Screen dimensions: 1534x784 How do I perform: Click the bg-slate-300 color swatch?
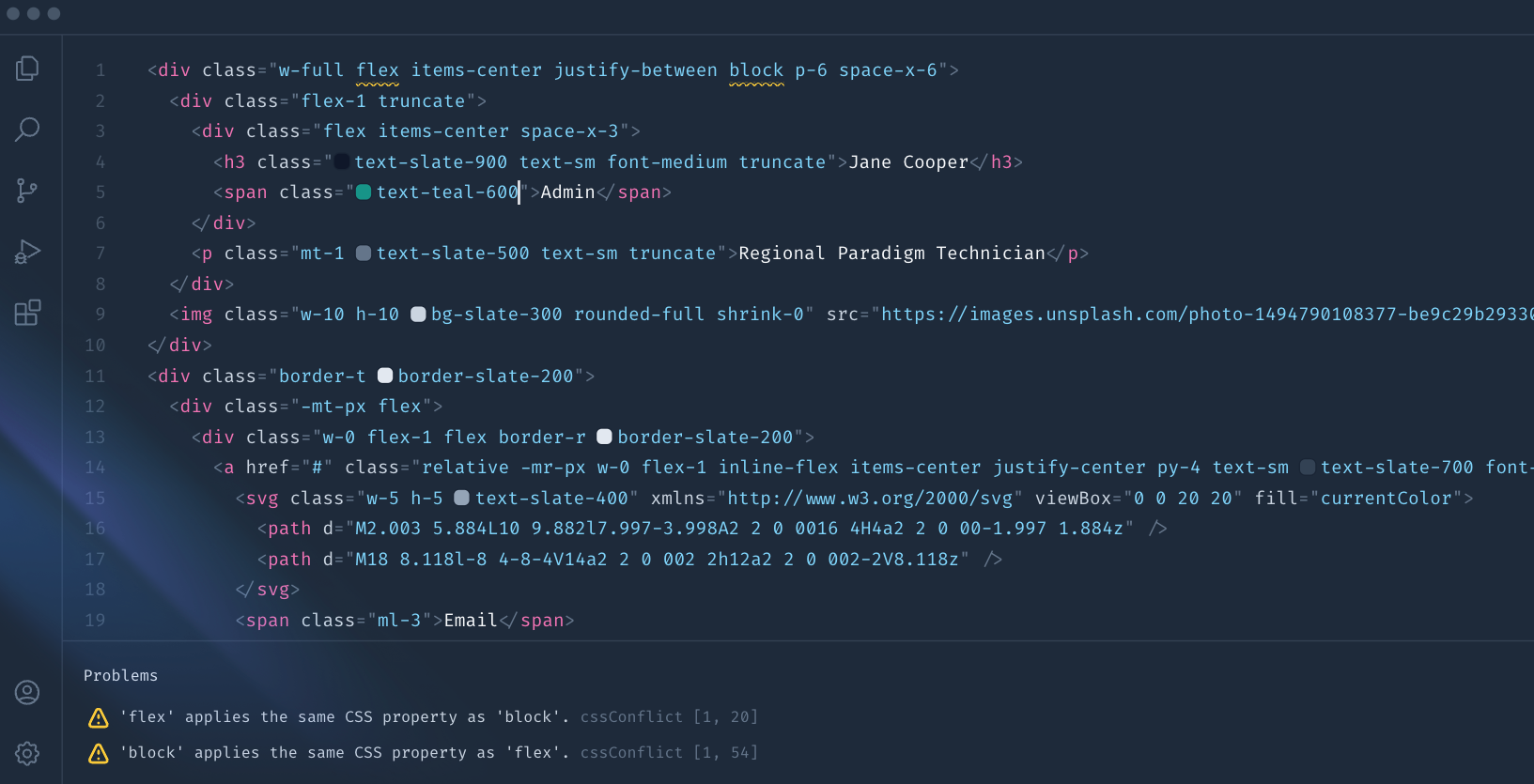(x=419, y=315)
